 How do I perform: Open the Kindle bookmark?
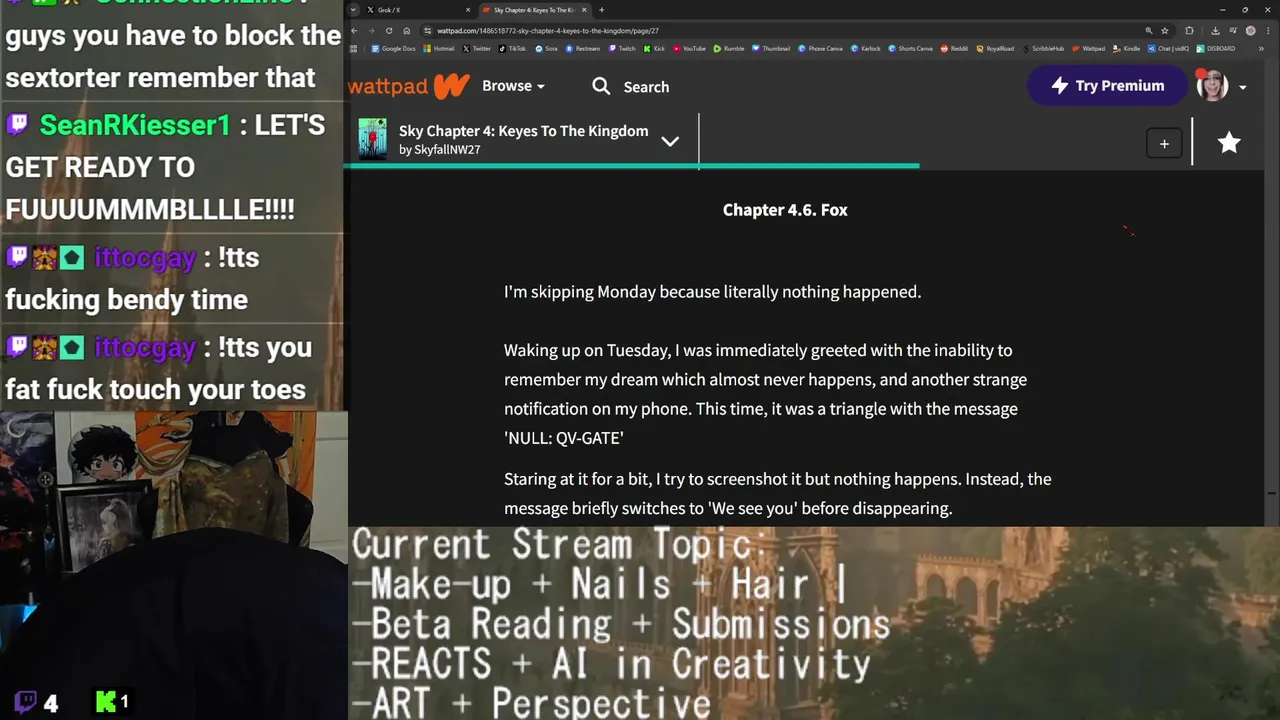click(x=1126, y=49)
